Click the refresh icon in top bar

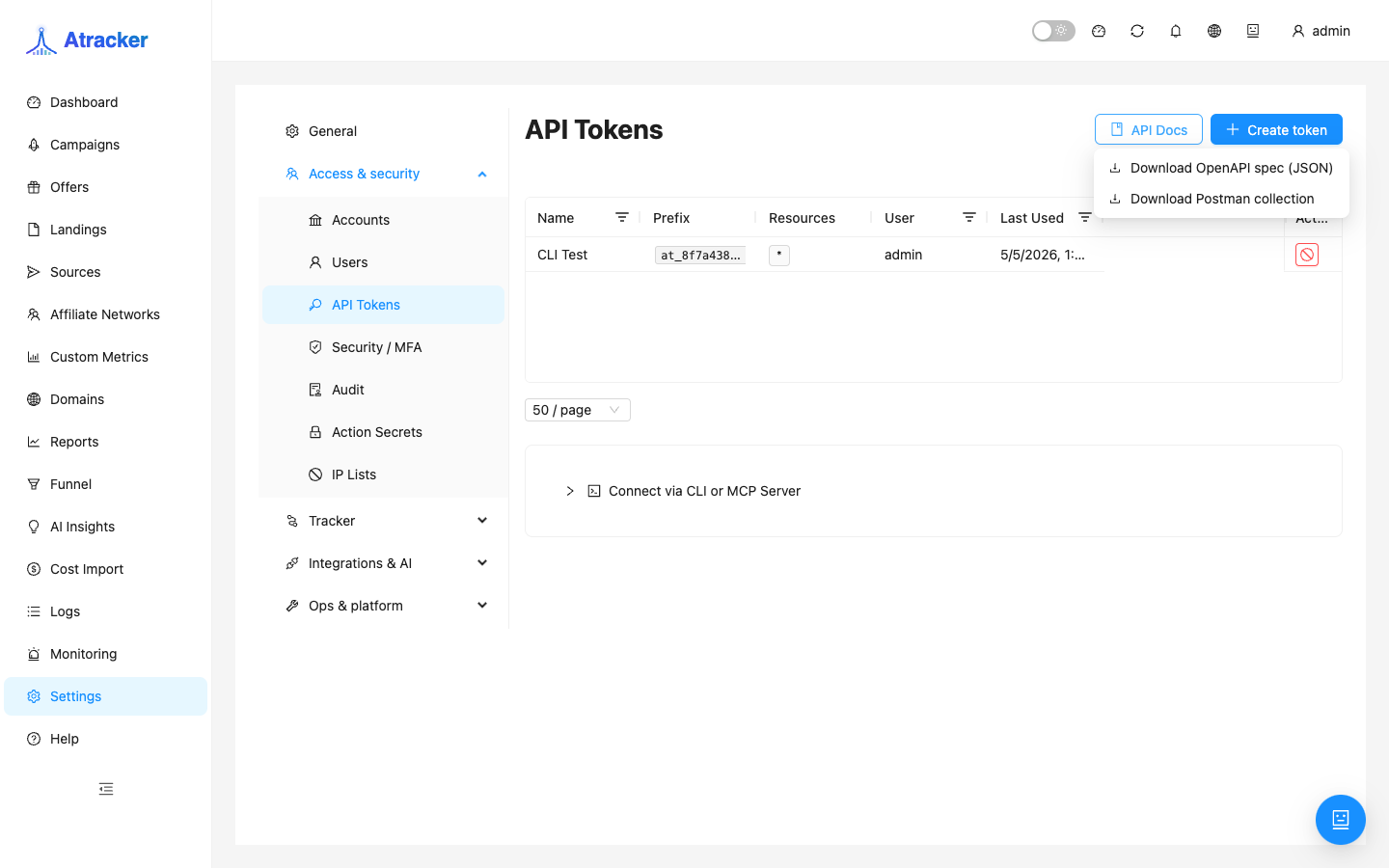1137,31
